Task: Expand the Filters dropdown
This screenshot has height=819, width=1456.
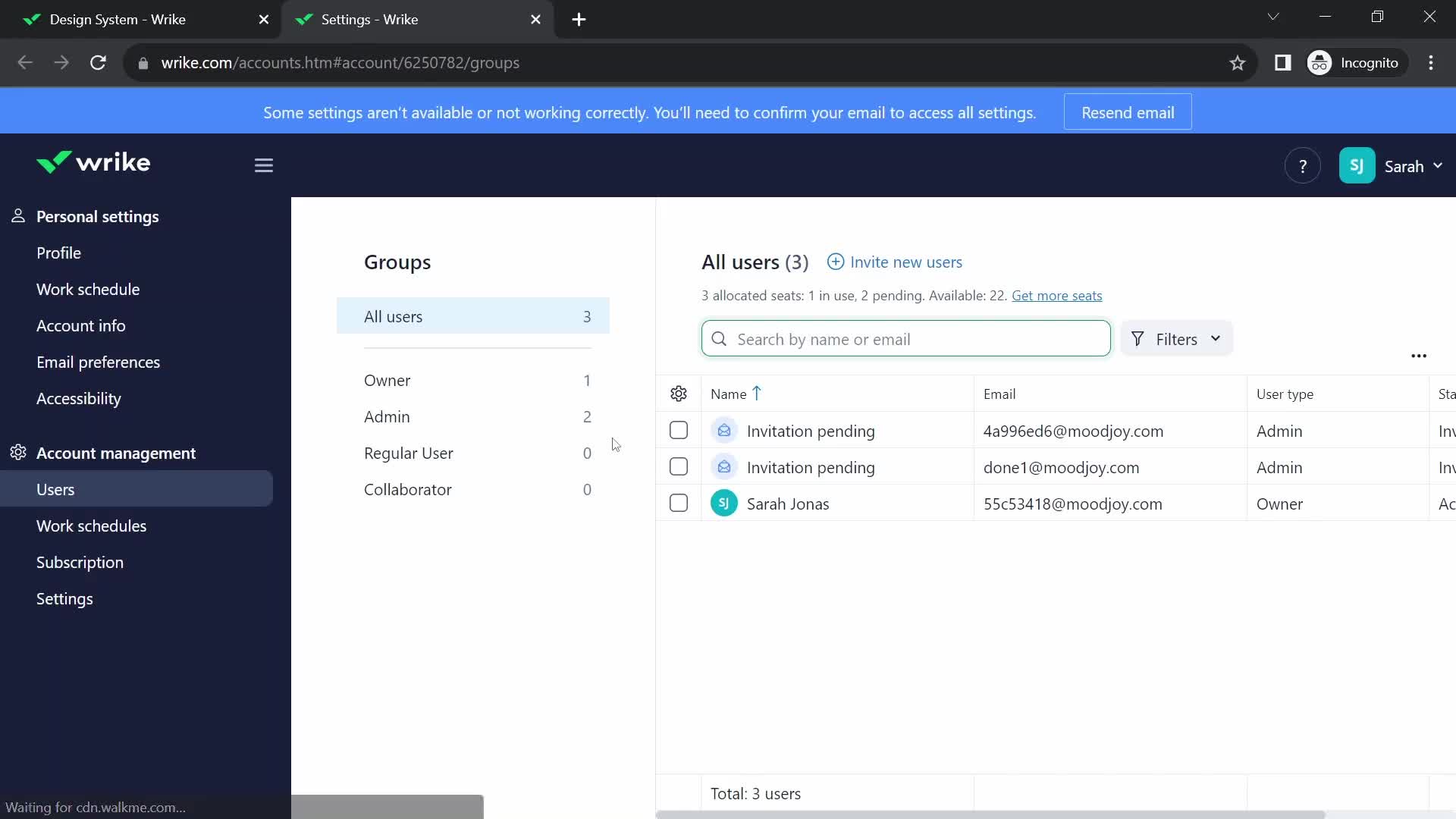Action: coord(1176,338)
